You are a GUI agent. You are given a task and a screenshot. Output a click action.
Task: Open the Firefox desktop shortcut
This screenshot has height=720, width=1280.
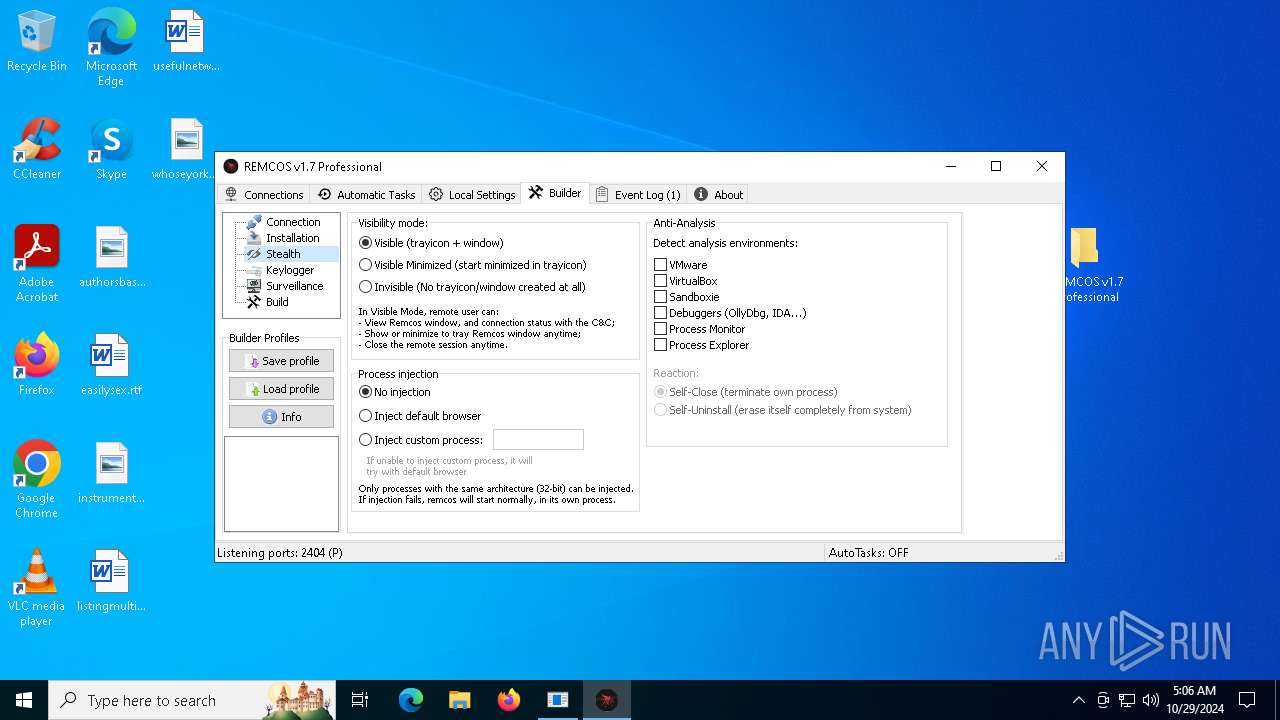coord(37,366)
